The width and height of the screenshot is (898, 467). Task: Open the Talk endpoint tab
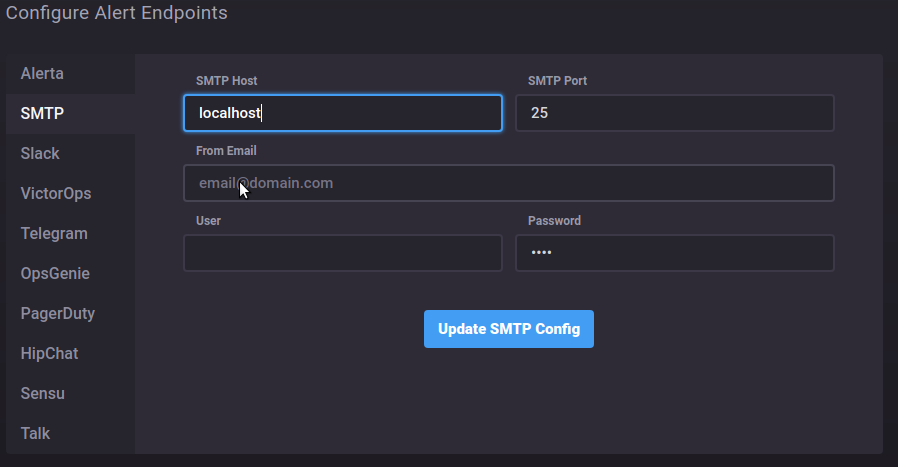(x=35, y=434)
